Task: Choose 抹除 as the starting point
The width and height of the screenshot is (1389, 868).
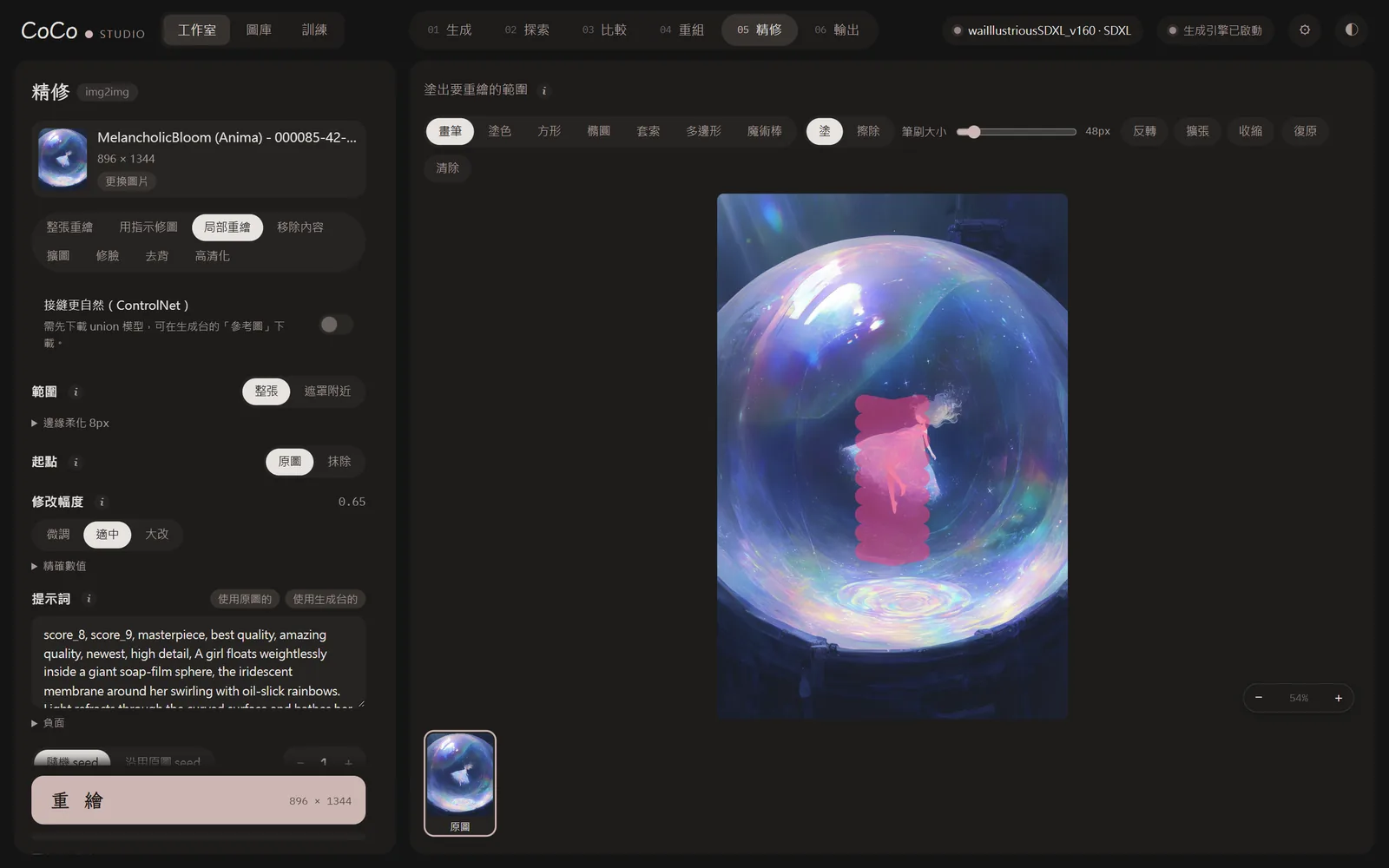Action: tap(339, 462)
